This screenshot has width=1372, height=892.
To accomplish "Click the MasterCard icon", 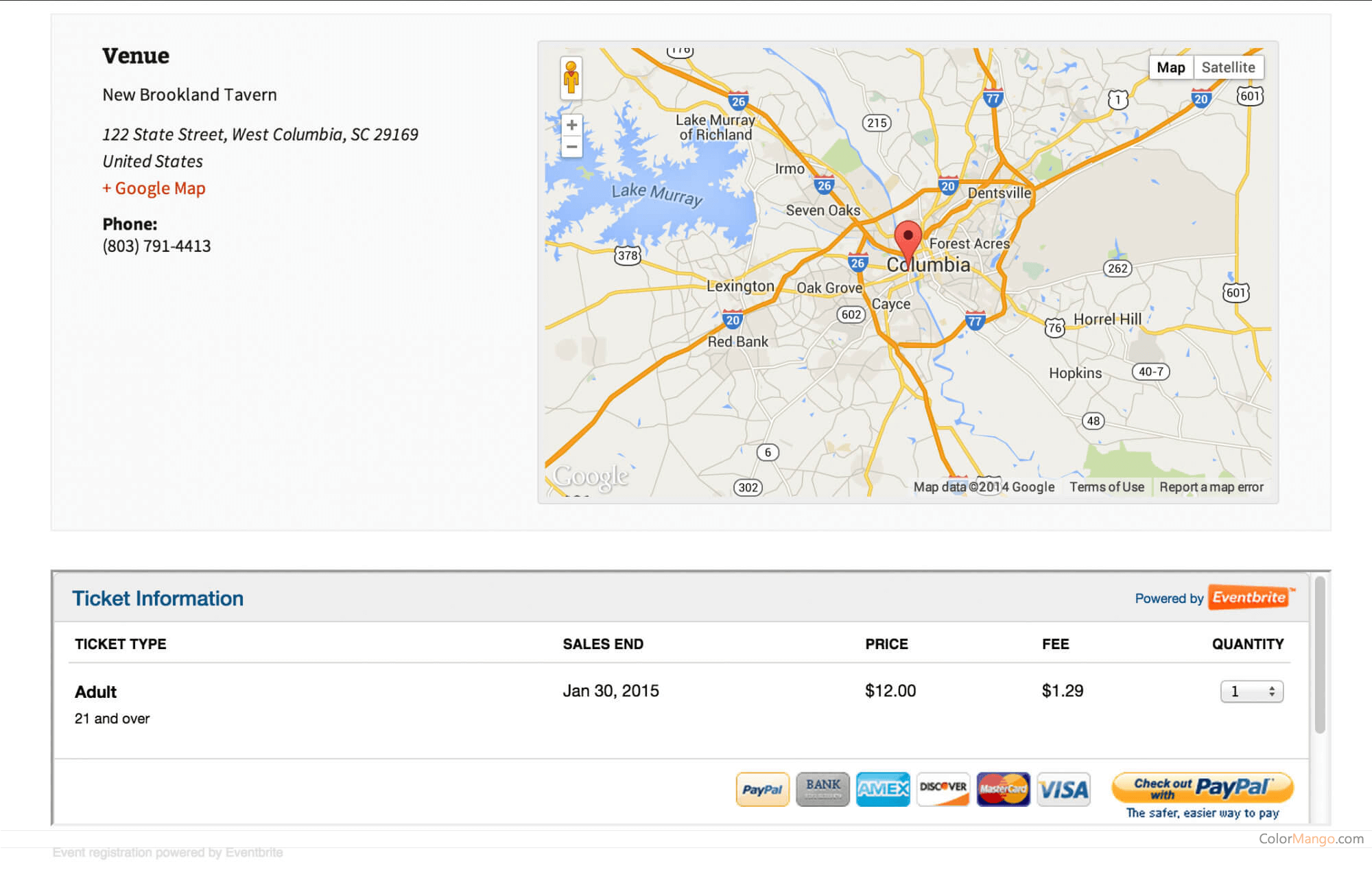I will coord(1003,789).
